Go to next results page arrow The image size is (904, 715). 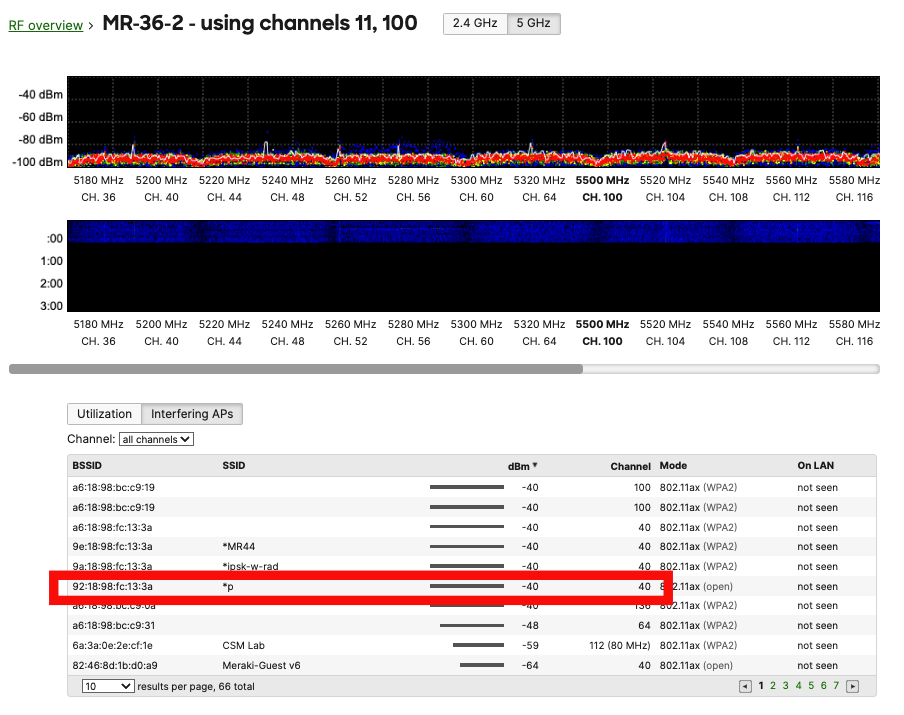coord(852,686)
